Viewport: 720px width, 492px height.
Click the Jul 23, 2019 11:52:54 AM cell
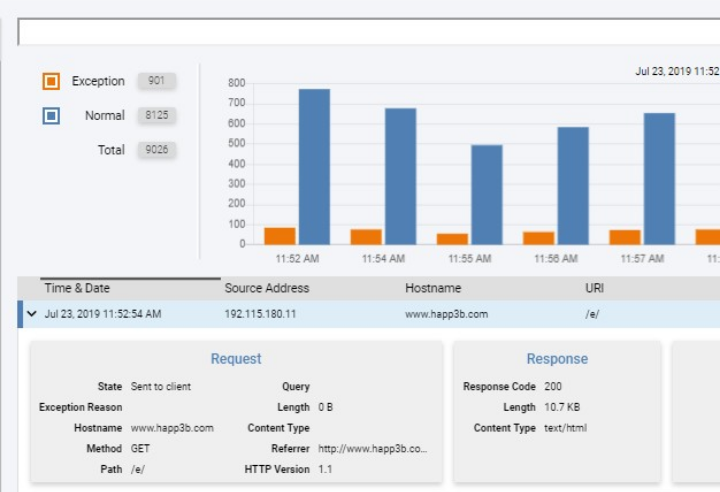pyautogui.click(x=103, y=314)
